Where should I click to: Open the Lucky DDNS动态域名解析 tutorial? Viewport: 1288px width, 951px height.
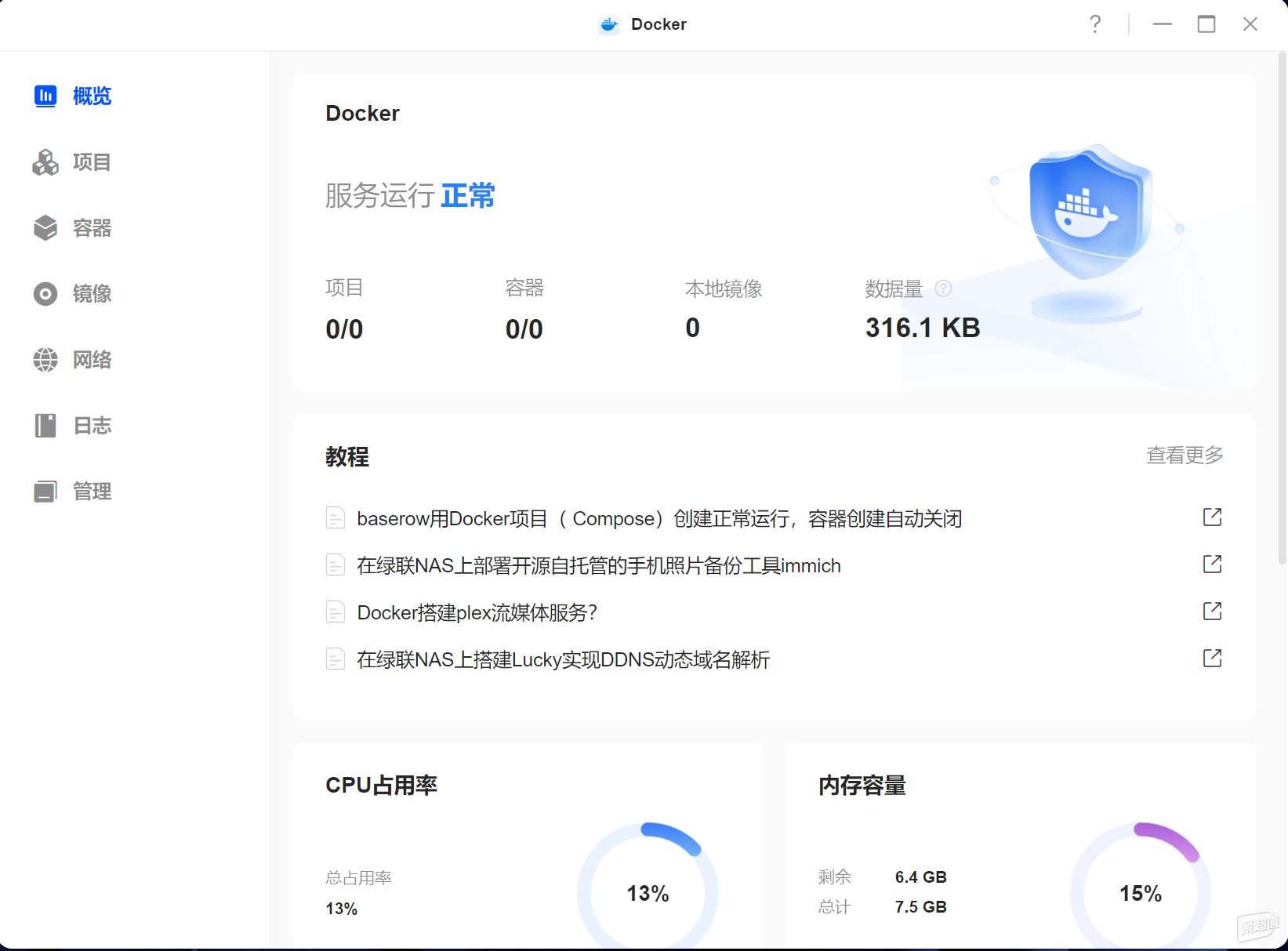click(564, 660)
